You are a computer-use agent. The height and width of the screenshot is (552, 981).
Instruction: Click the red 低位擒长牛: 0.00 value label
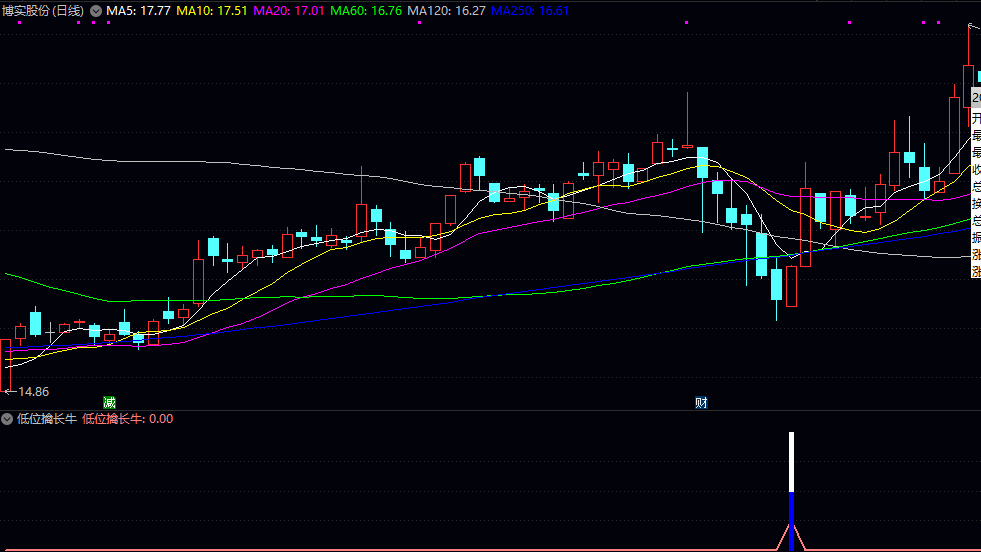(x=127, y=419)
